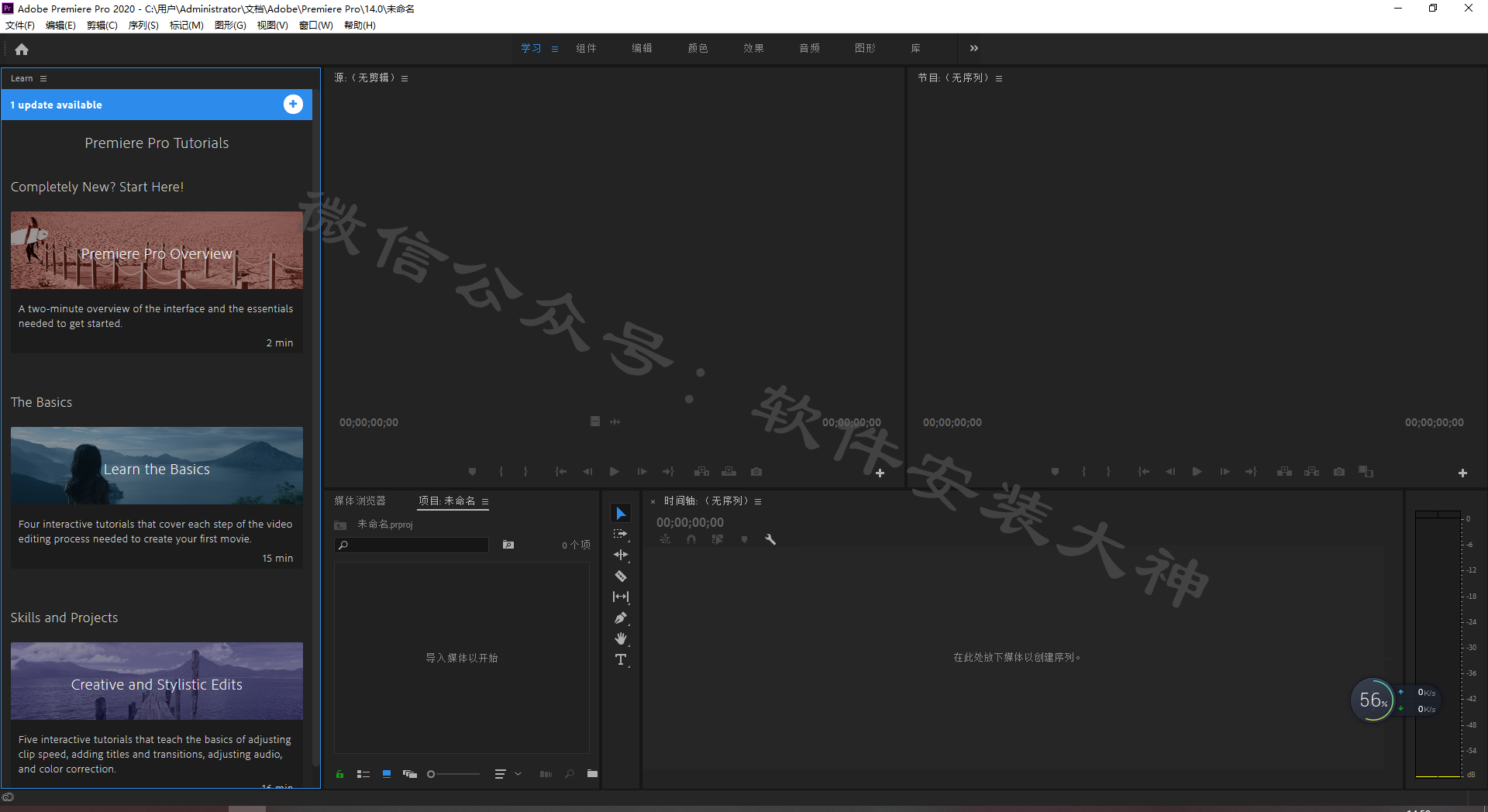This screenshot has width=1488, height=812.
Task: Toggle linked selection in timeline
Action: click(718, 539)
